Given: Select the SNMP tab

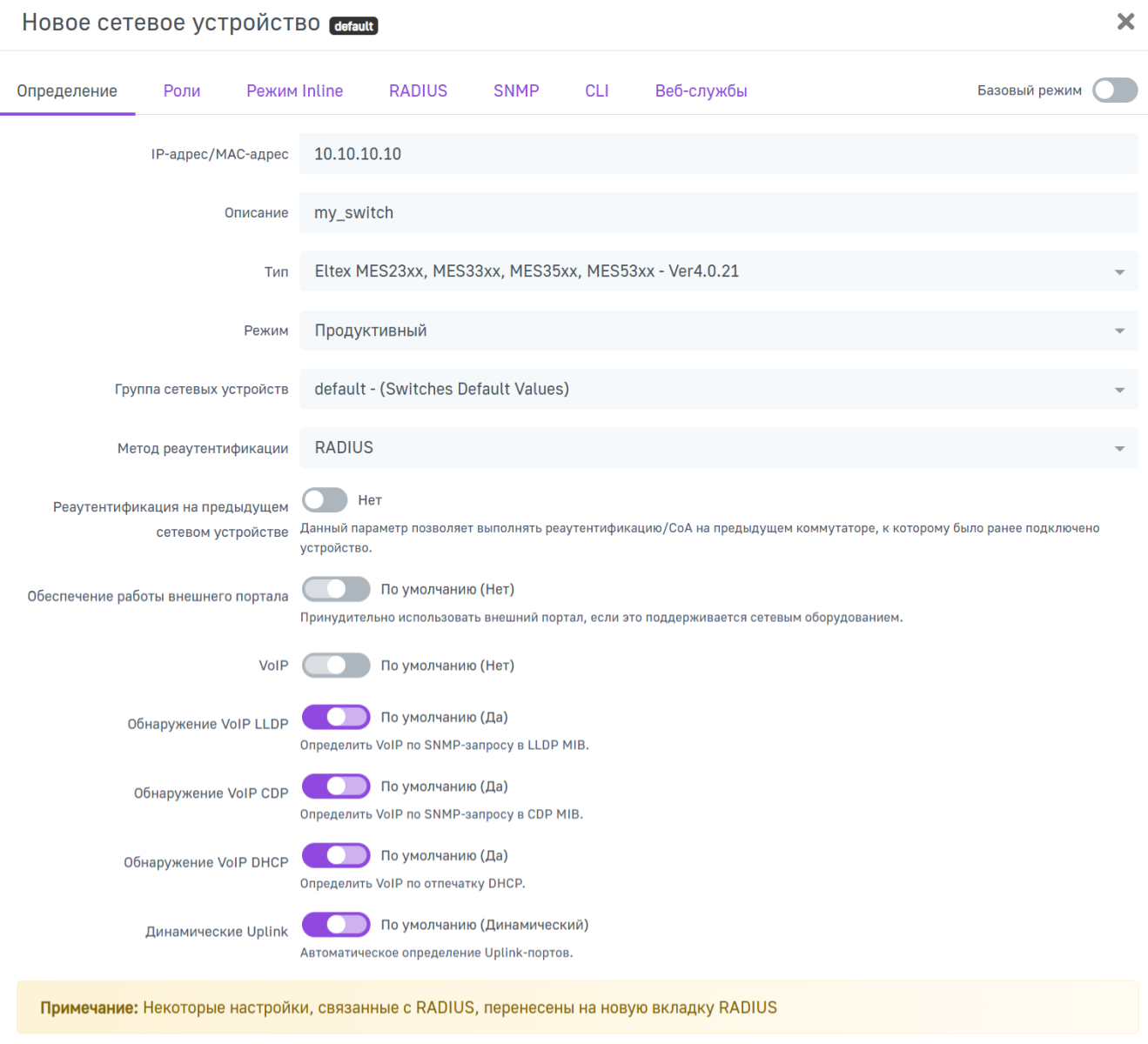Looking at the screenshot, I should click(x=516, y=91).
